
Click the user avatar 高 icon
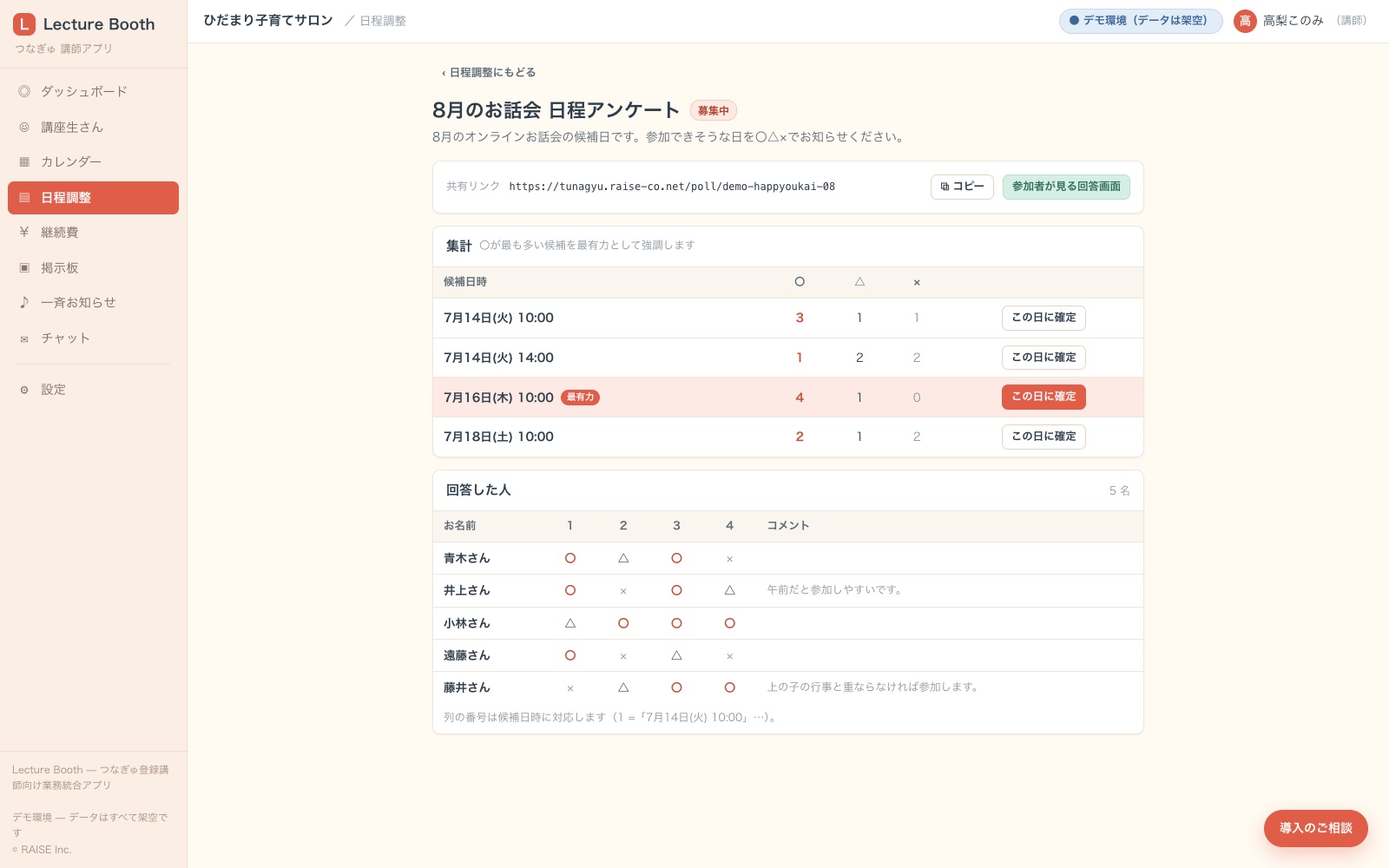tap(1245, 21)
